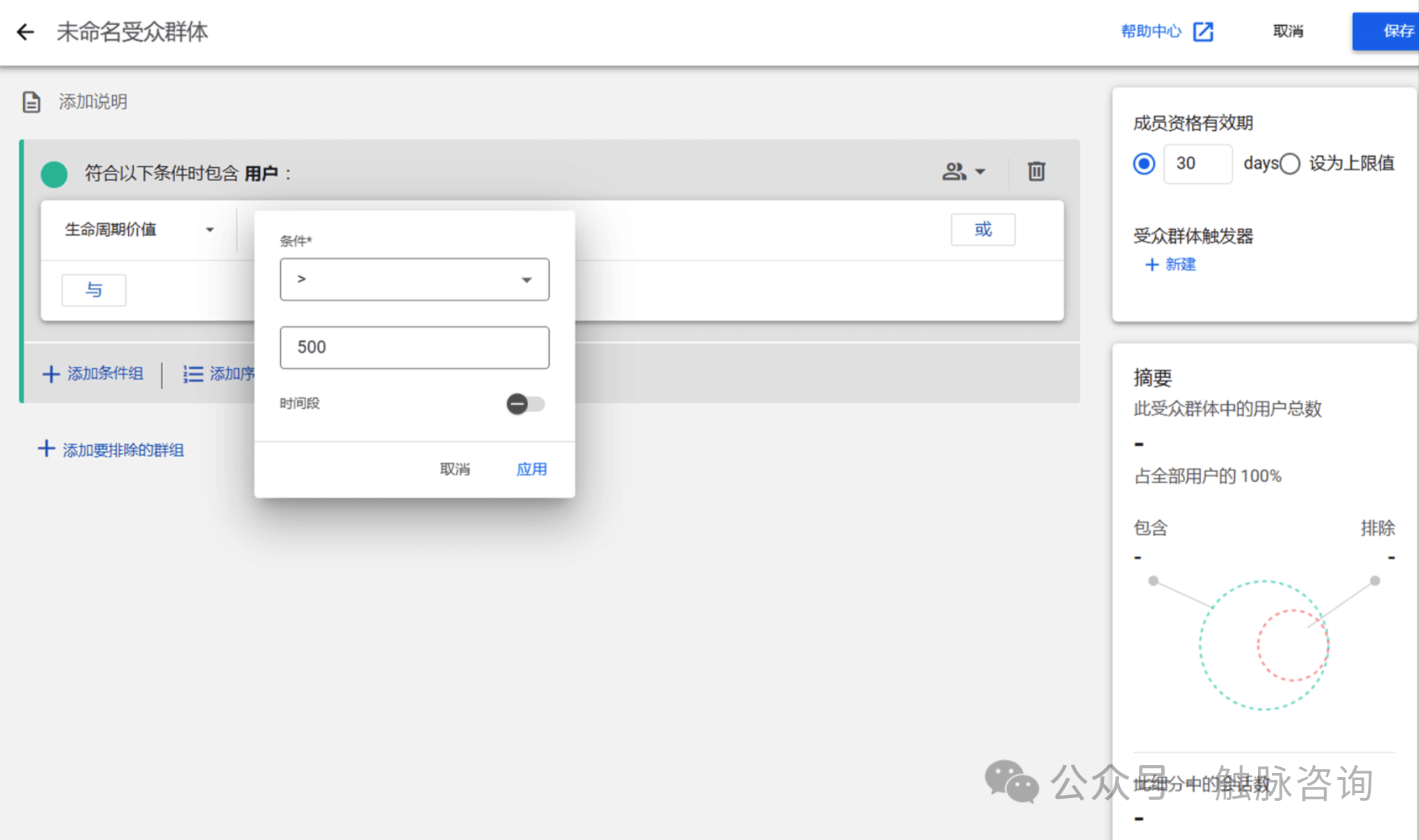Select the 30 days radio button
The width and height of the screenshot is (1419, 840).
(1144, 164)
